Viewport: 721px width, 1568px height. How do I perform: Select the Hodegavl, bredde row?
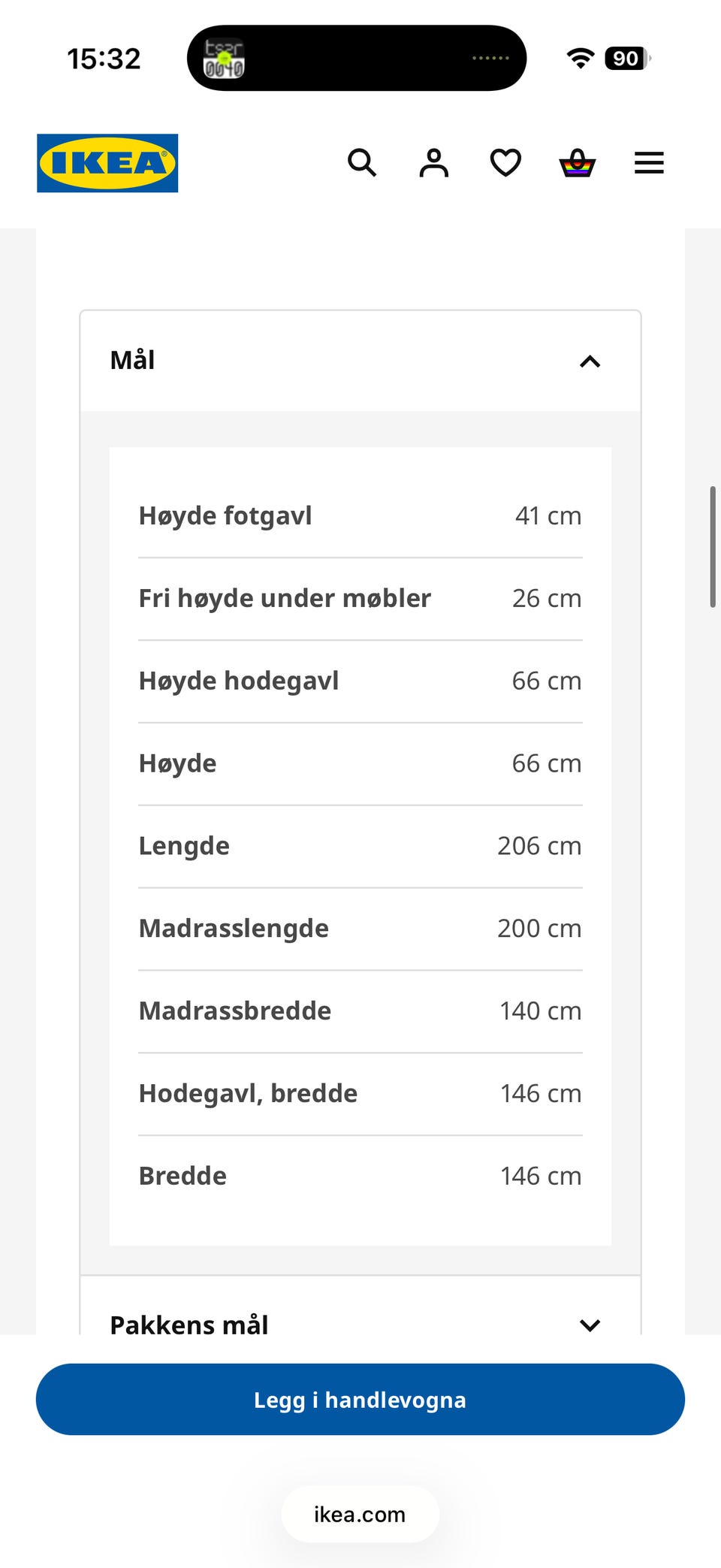[360, 1094]
